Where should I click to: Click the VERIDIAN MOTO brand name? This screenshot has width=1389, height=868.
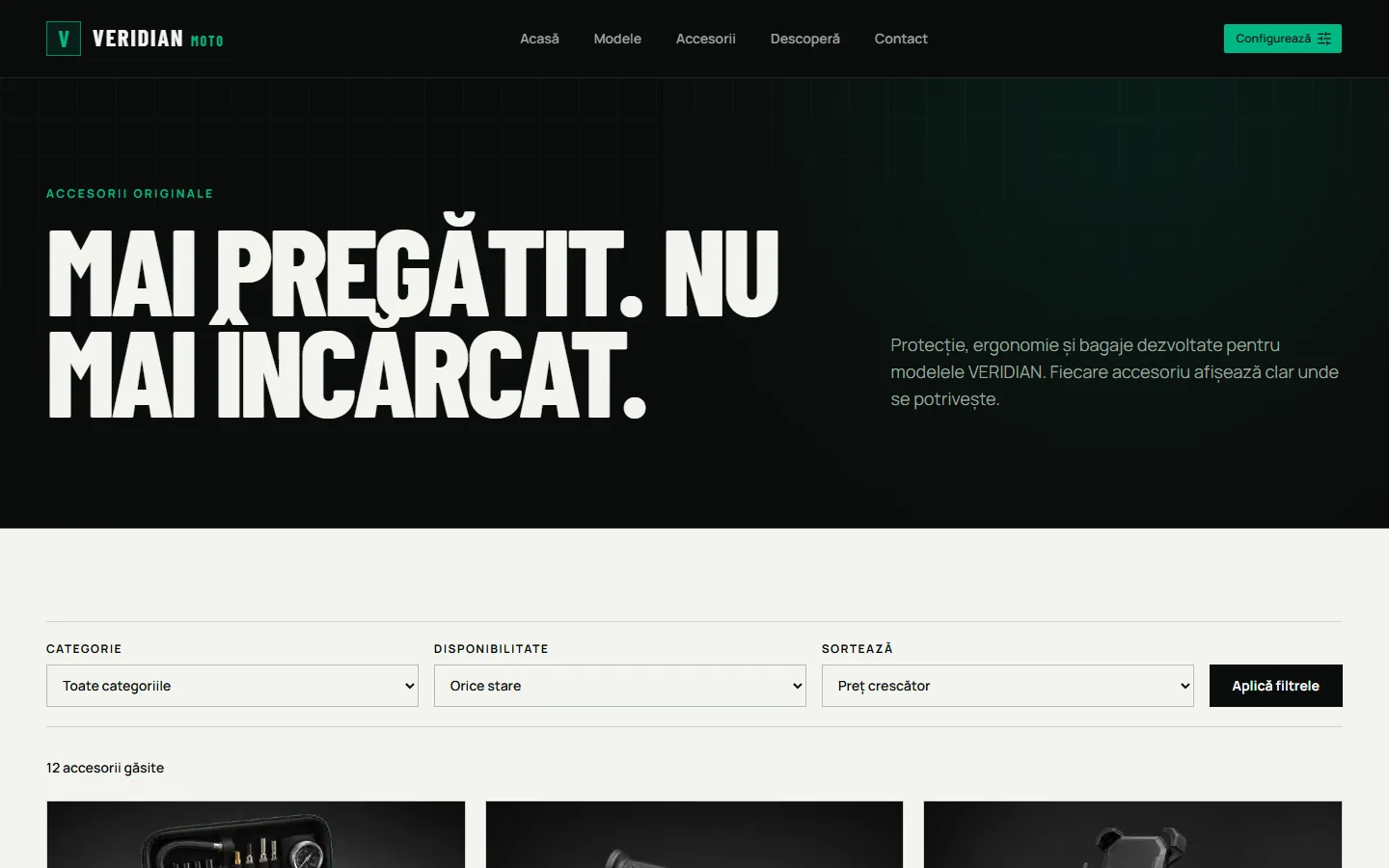click(x=158, y=39)
